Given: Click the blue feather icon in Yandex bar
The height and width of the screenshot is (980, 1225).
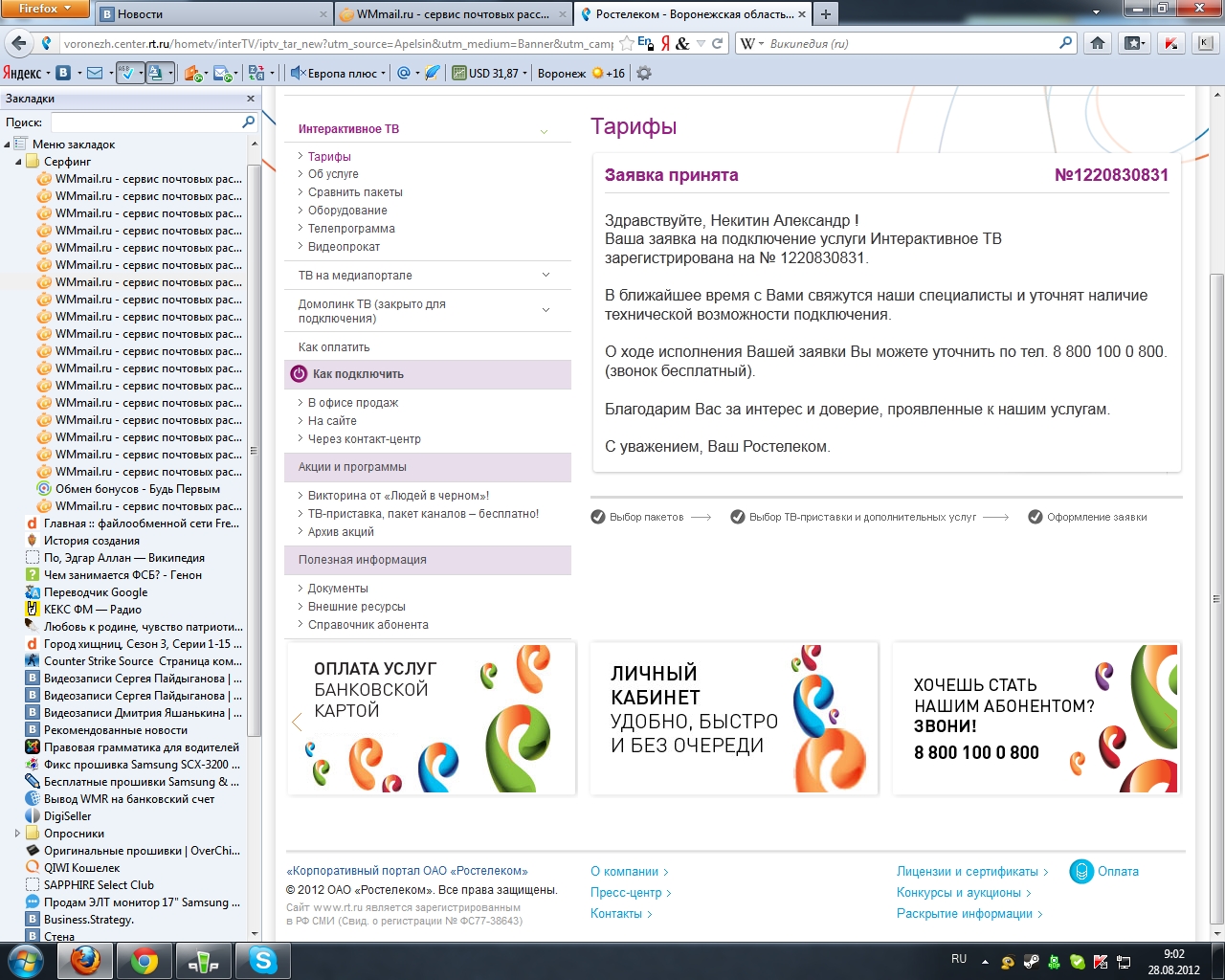Looking at the screenshot, I should [x=433, y=73].
